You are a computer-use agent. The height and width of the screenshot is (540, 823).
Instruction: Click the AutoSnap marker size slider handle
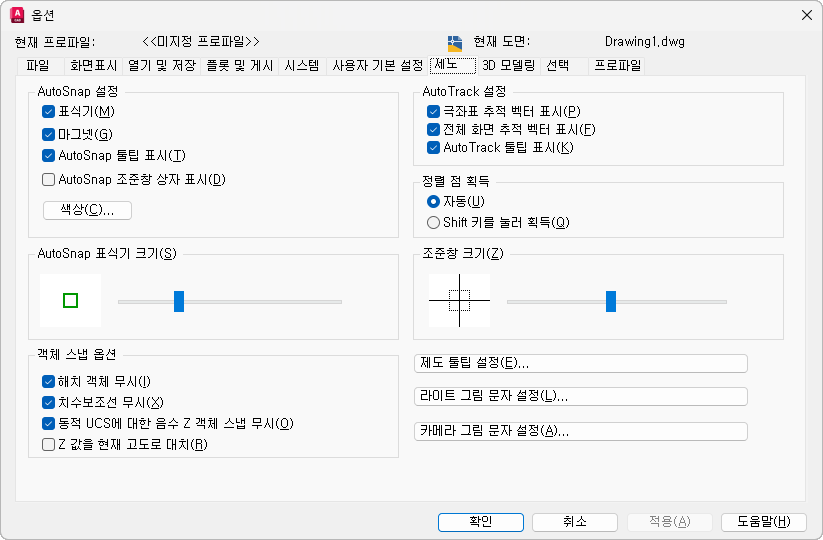tap(179, 301)
